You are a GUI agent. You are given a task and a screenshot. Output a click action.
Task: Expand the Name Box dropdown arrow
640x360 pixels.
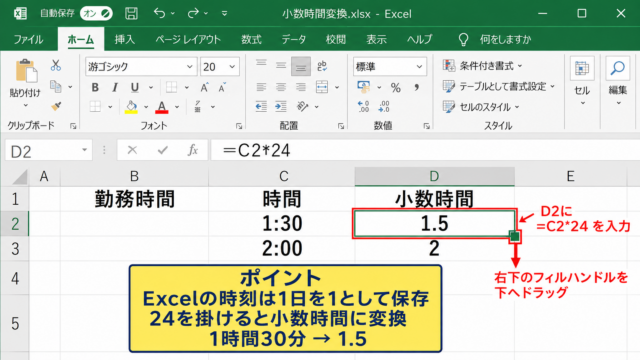point(84,150)
